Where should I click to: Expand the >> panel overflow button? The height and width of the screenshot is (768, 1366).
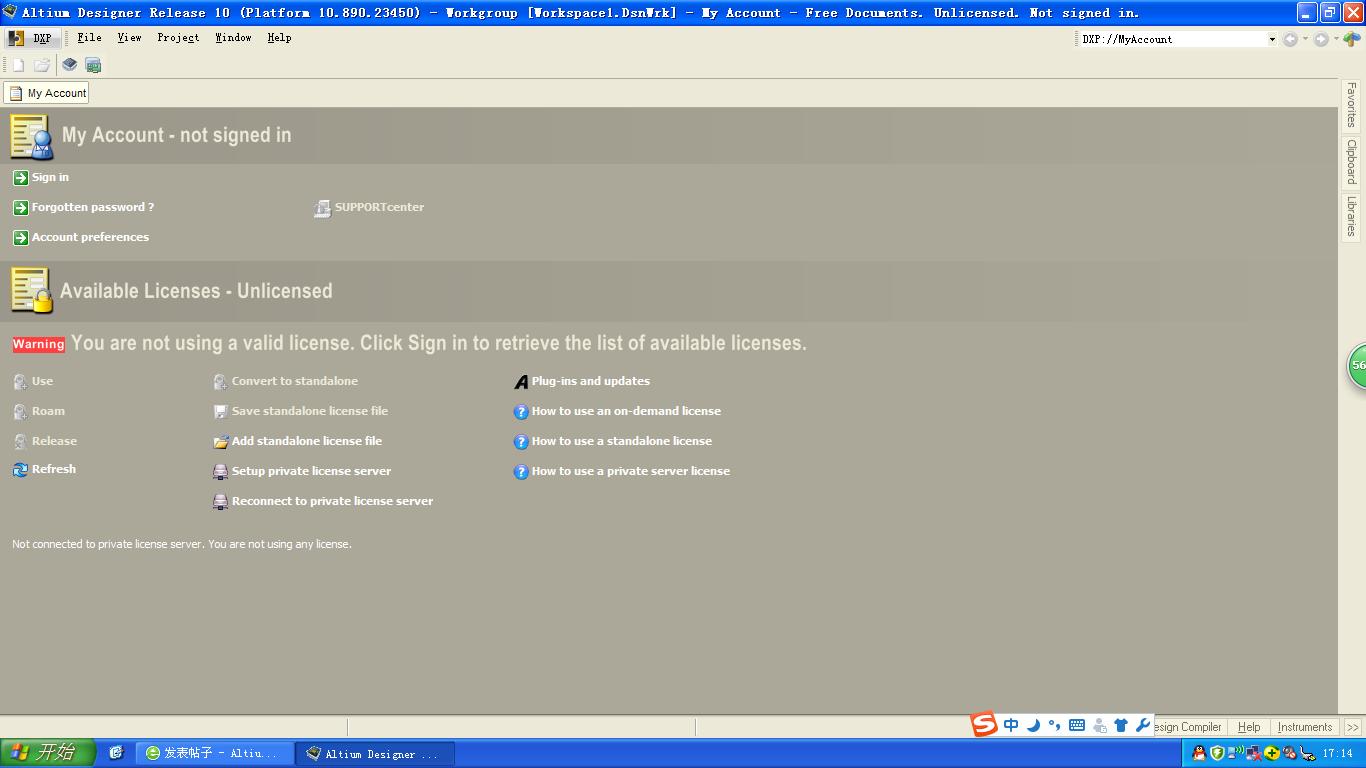pyautogui.click(x=1353, y=727)
